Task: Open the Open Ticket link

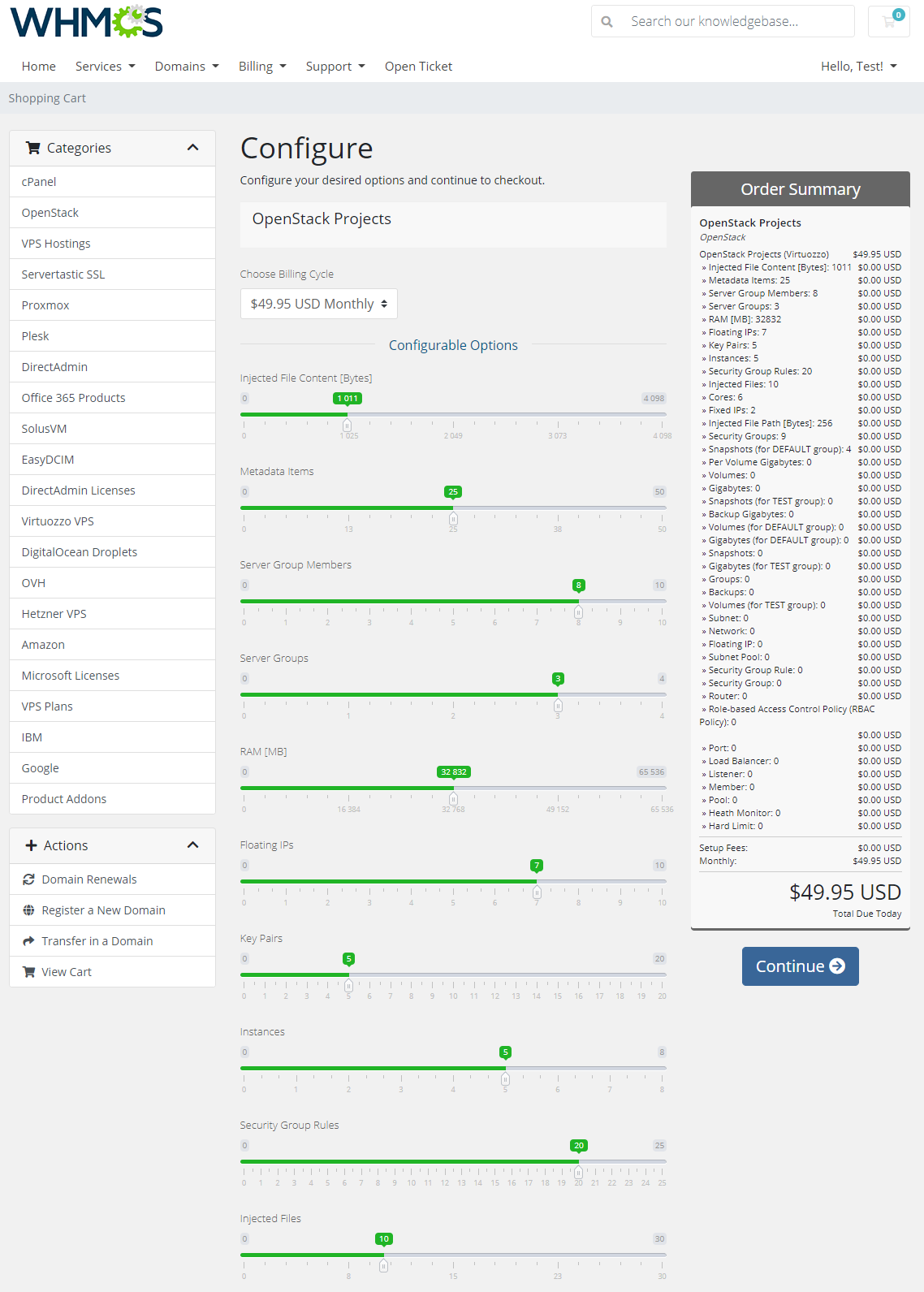Action: tap(418, 67)
